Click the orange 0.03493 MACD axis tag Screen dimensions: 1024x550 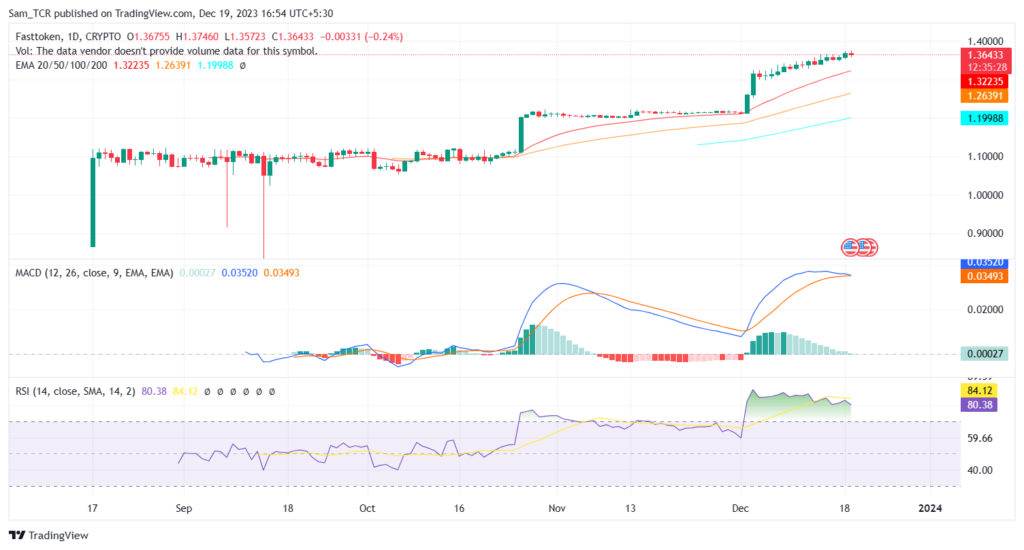coord(985,276)
